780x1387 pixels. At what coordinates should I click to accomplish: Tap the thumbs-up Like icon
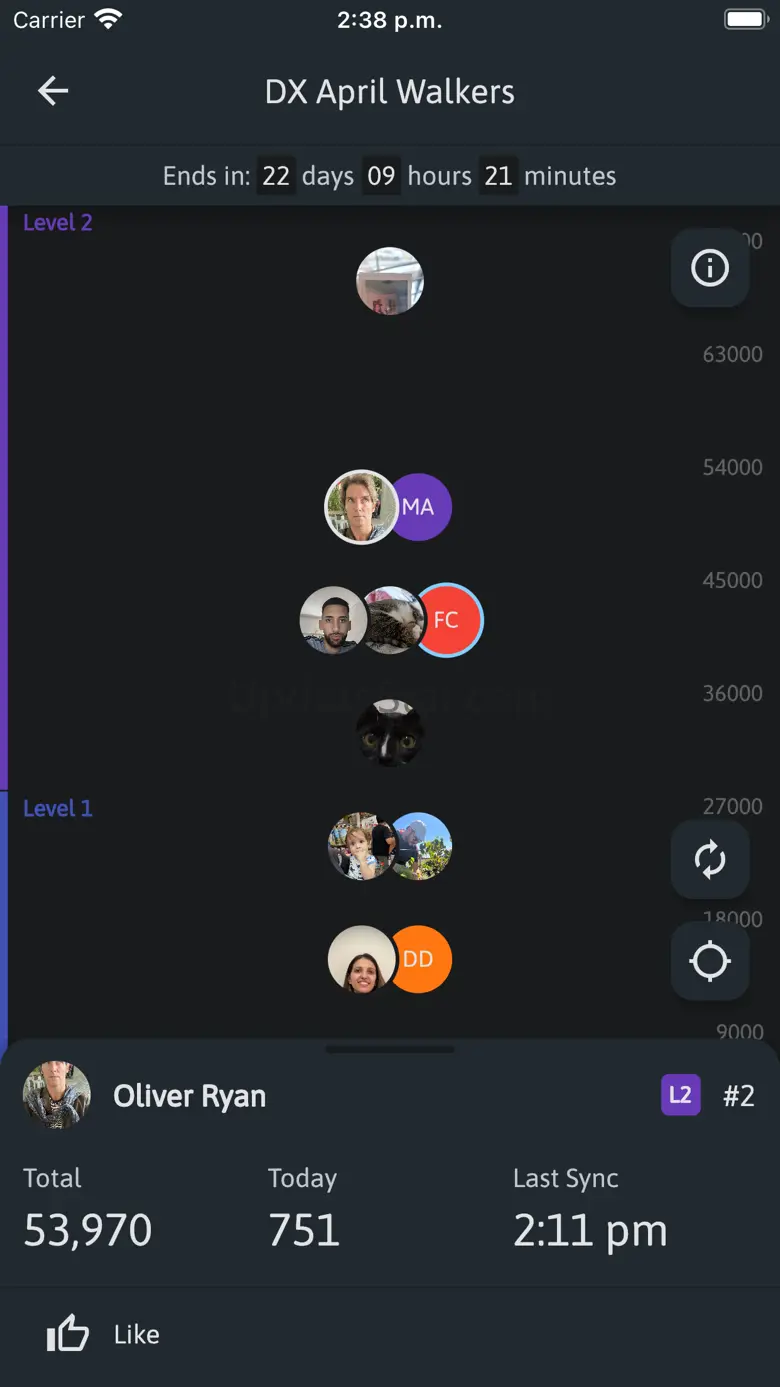[68, 1334]
